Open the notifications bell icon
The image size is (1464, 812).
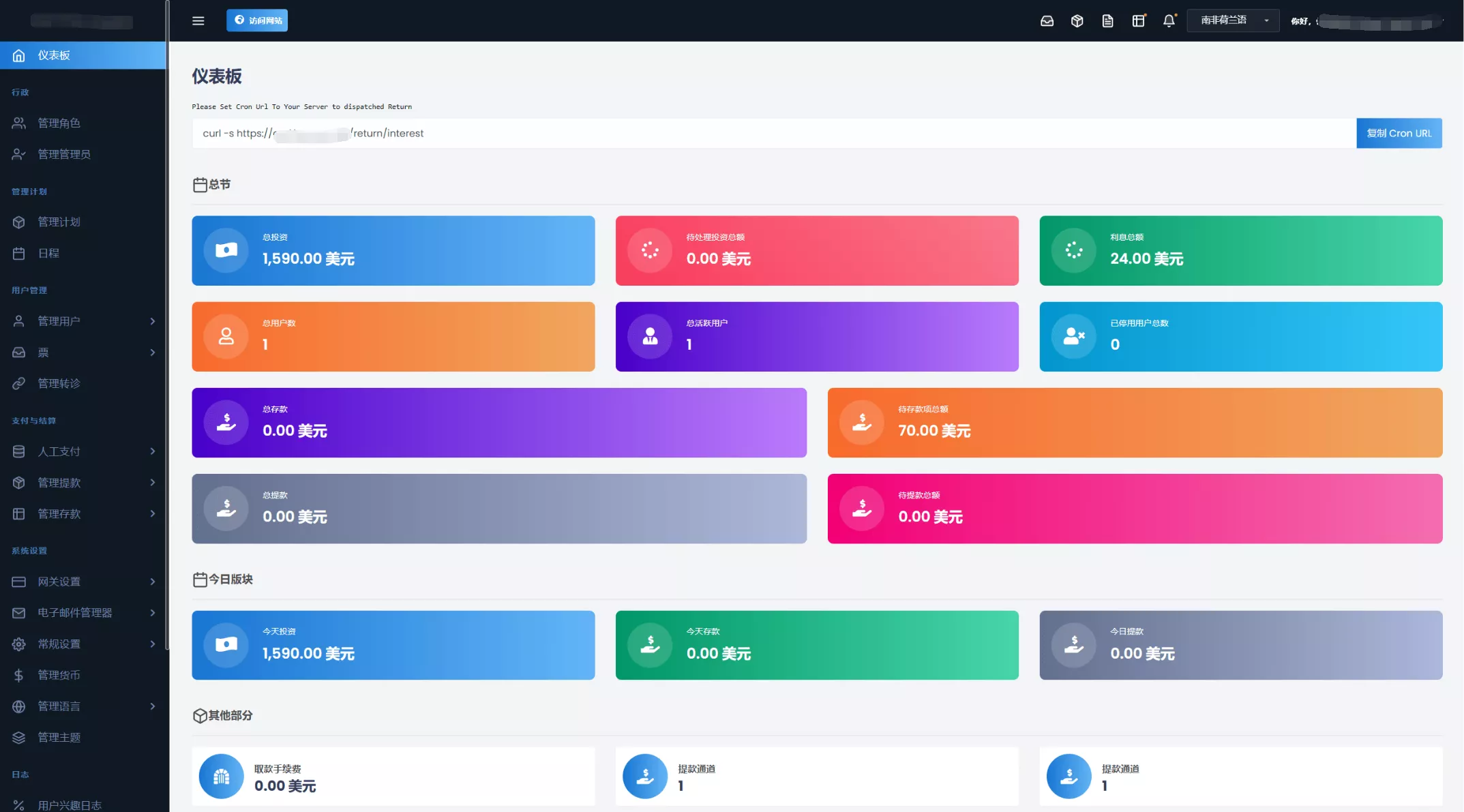point(1169,21)
